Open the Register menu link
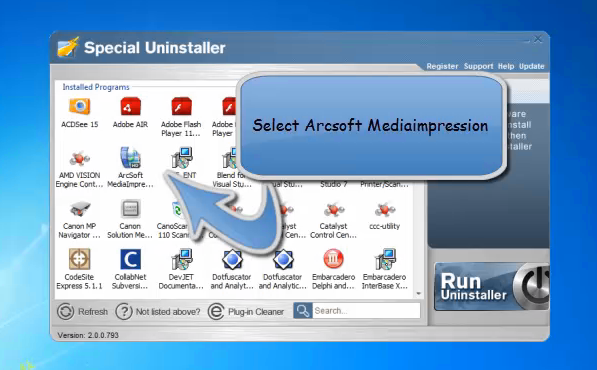 (x=442, y=66)
